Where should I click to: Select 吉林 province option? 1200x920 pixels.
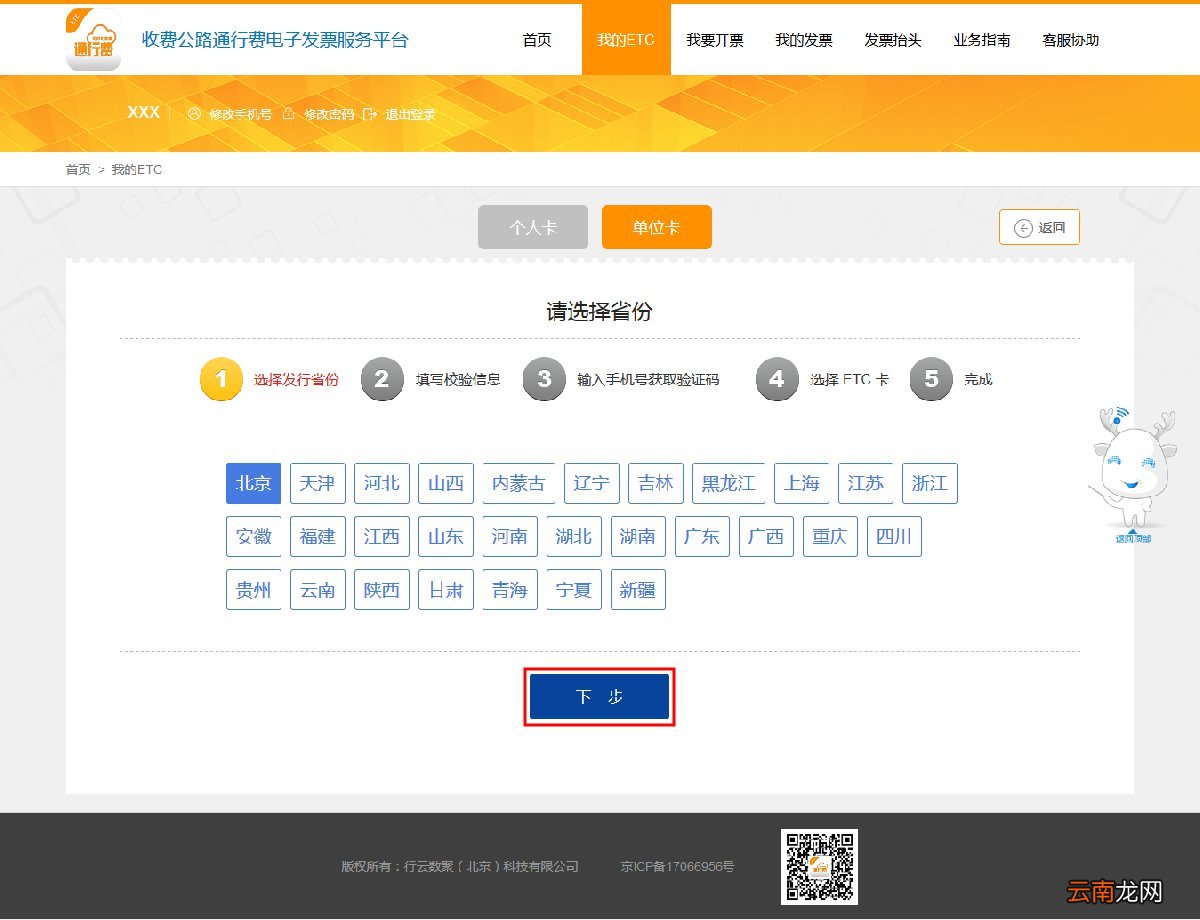pyautogui.click(x=655, y=483)
